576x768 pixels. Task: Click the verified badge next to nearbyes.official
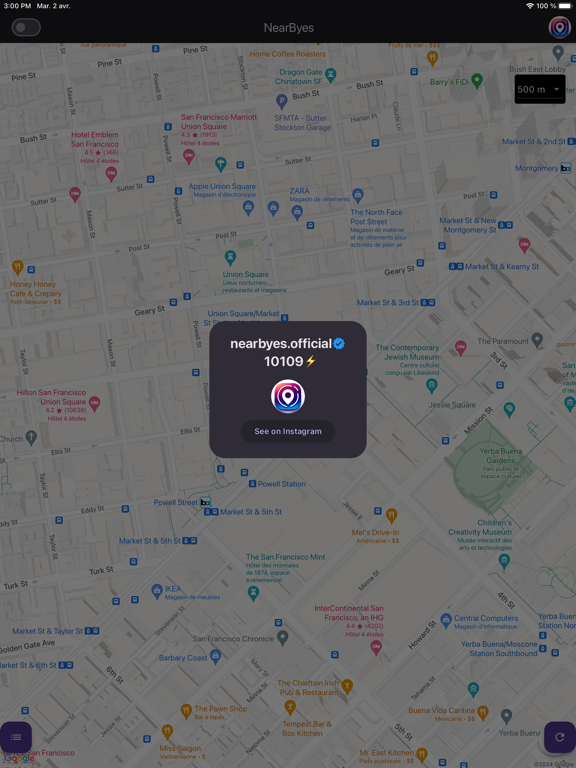339,344
